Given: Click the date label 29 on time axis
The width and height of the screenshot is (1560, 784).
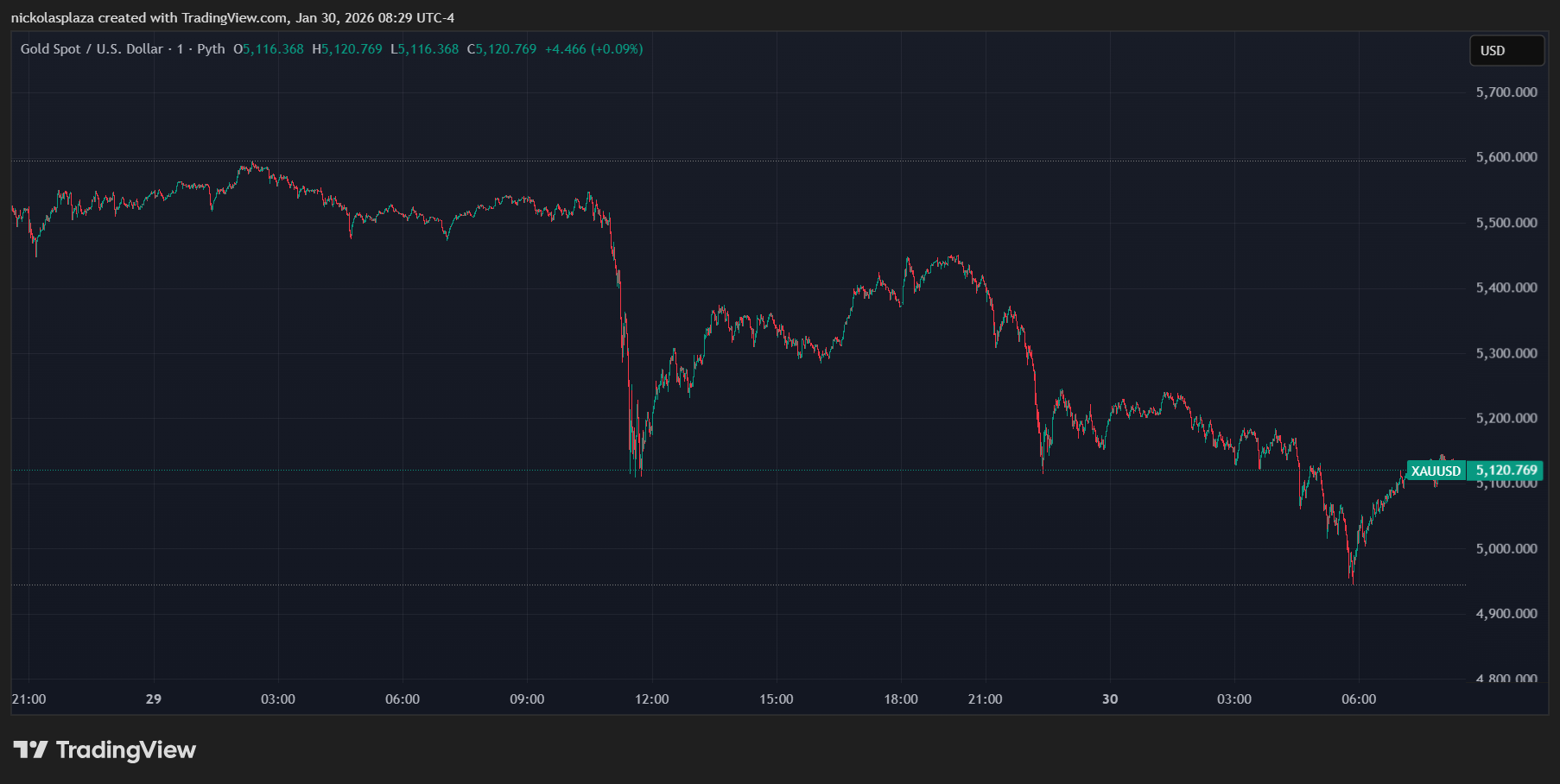Looking at the screenshot, I should 154,699.
